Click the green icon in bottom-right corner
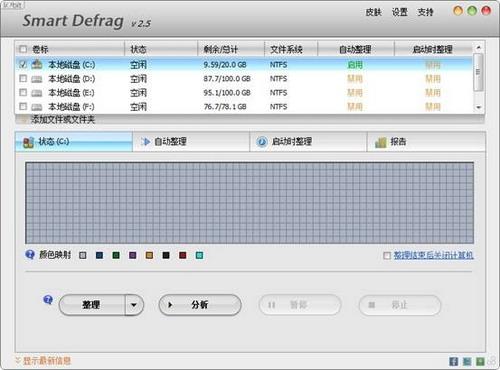This screenshot has width=500, height=370. click(x=480, y=361)
